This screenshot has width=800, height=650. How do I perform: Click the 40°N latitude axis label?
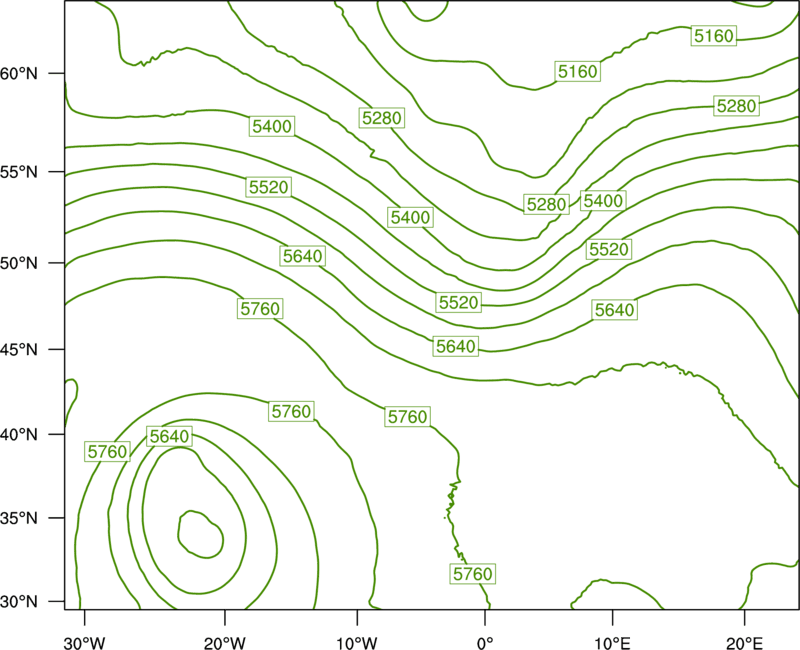[19, 435]
